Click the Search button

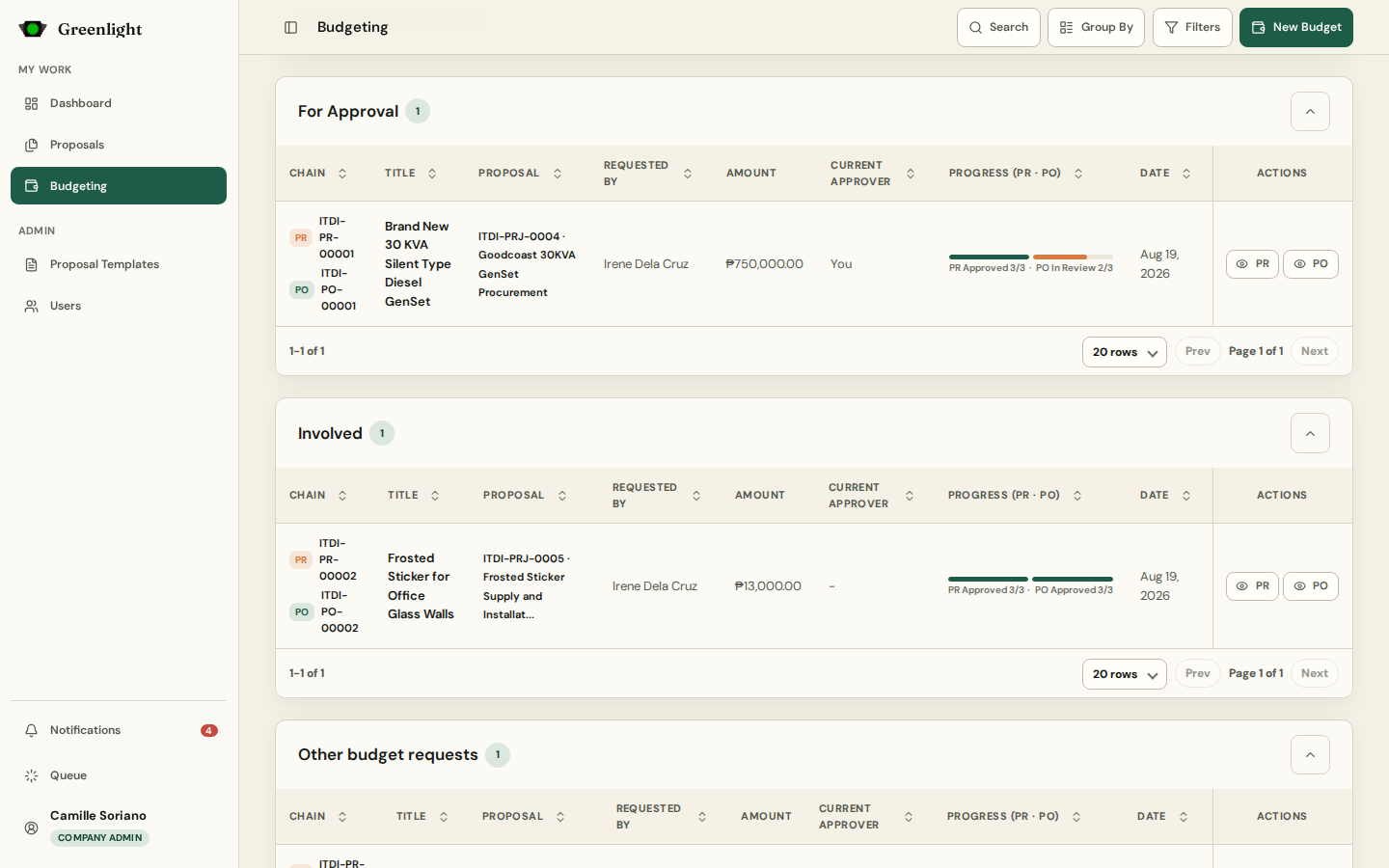[x=998, y=28]
